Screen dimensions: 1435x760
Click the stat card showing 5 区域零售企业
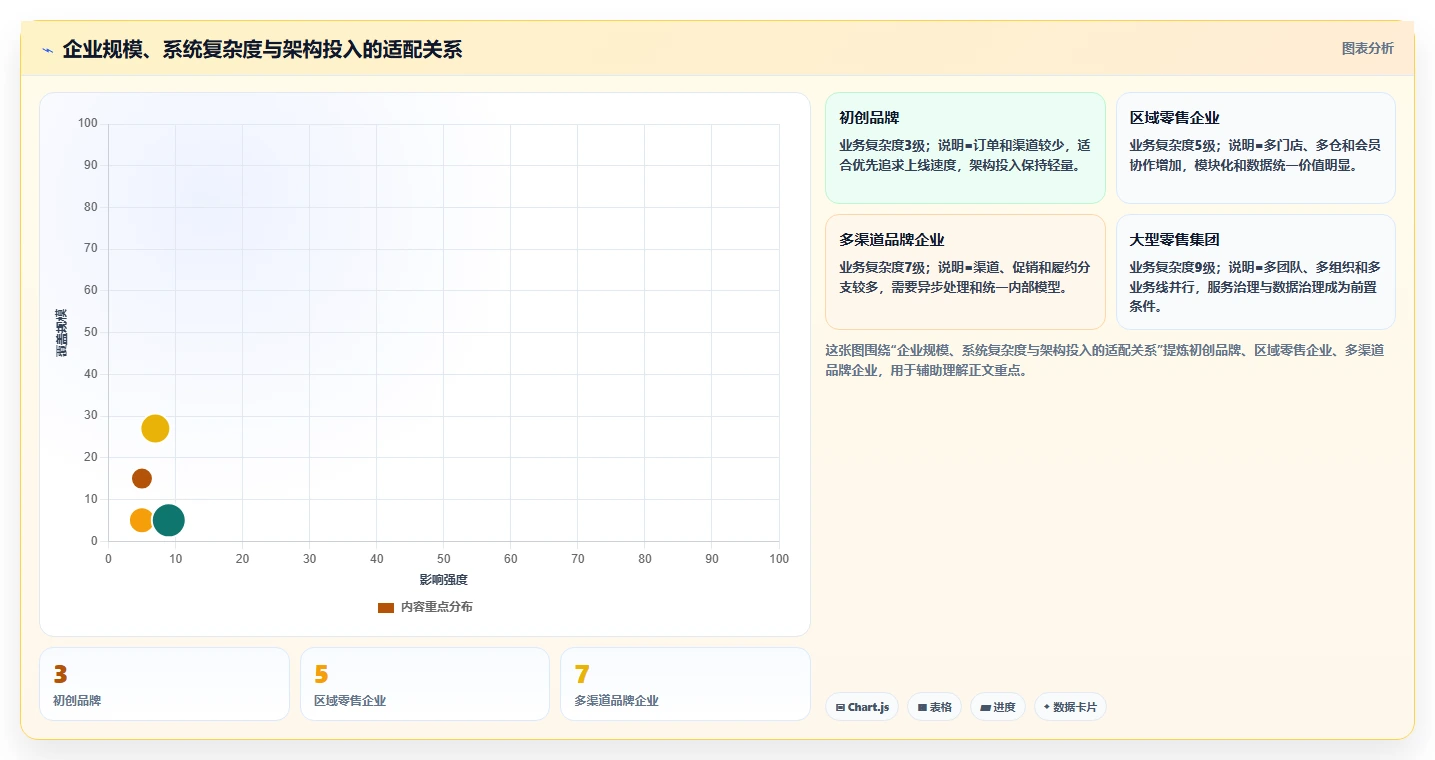[x=425, y=684]
